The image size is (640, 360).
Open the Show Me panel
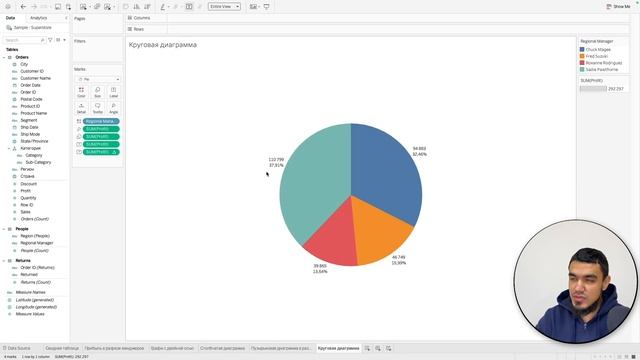(618, 7)
